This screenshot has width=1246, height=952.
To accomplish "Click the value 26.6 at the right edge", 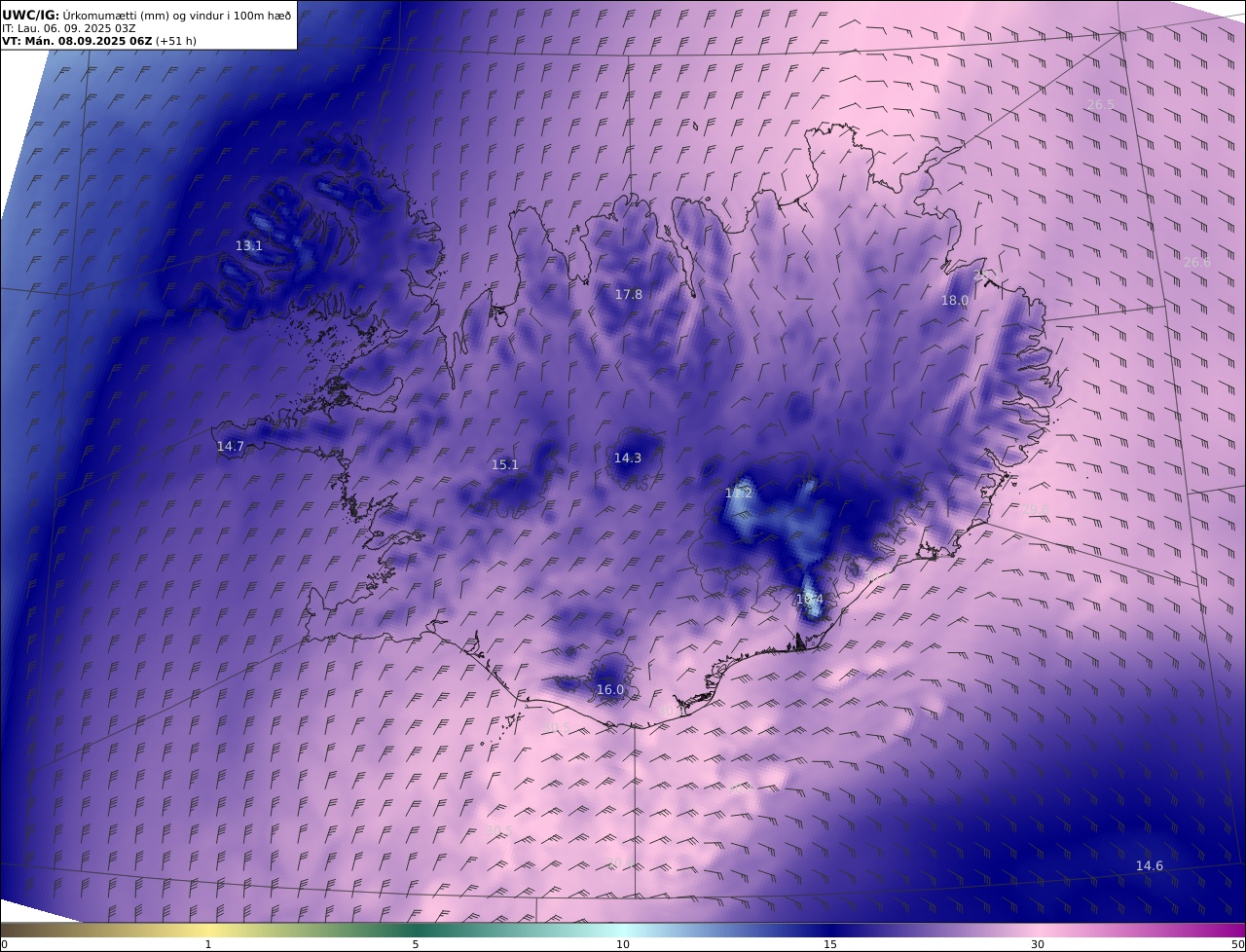I will [x=1197, y=263].
